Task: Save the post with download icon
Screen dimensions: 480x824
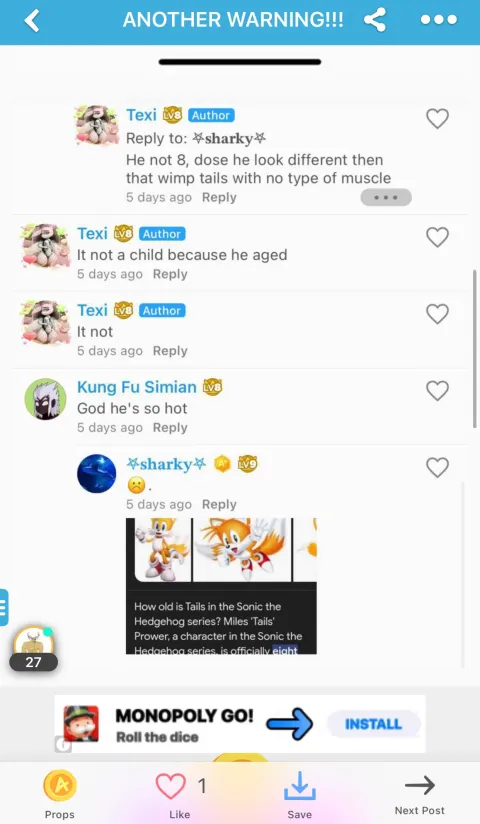Action: (x=300, y=786)
